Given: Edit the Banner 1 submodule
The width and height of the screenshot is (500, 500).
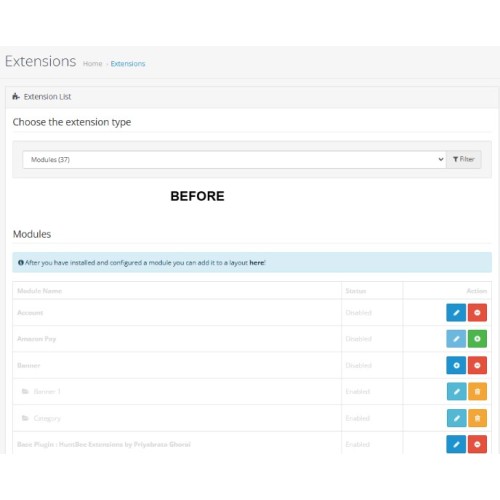Looking at the screenshot, I should pyautogui.click(x=456, y=391).
